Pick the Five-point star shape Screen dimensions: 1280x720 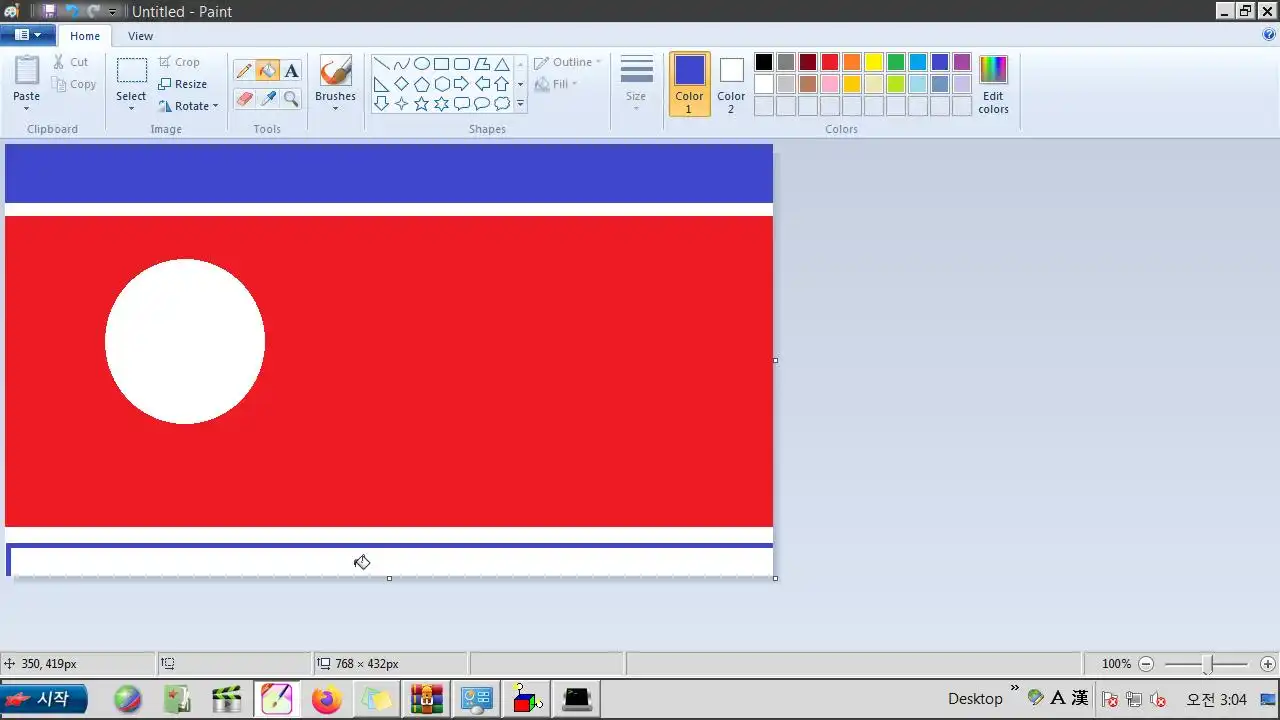pyautogui.click(x=421, y=103)
